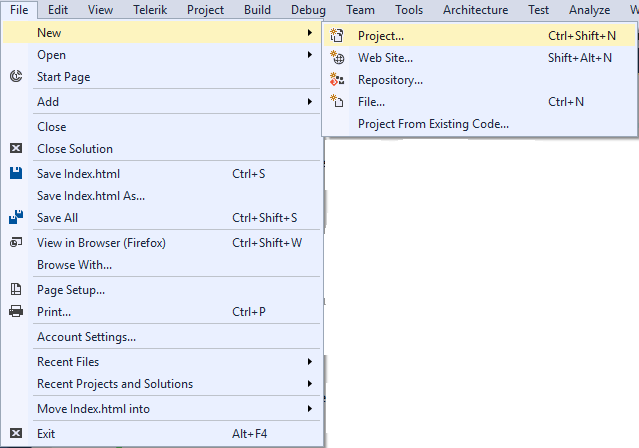Screen dimensions: 639x448
Task: Open the Architecture menu
Action: coord(476,10)
